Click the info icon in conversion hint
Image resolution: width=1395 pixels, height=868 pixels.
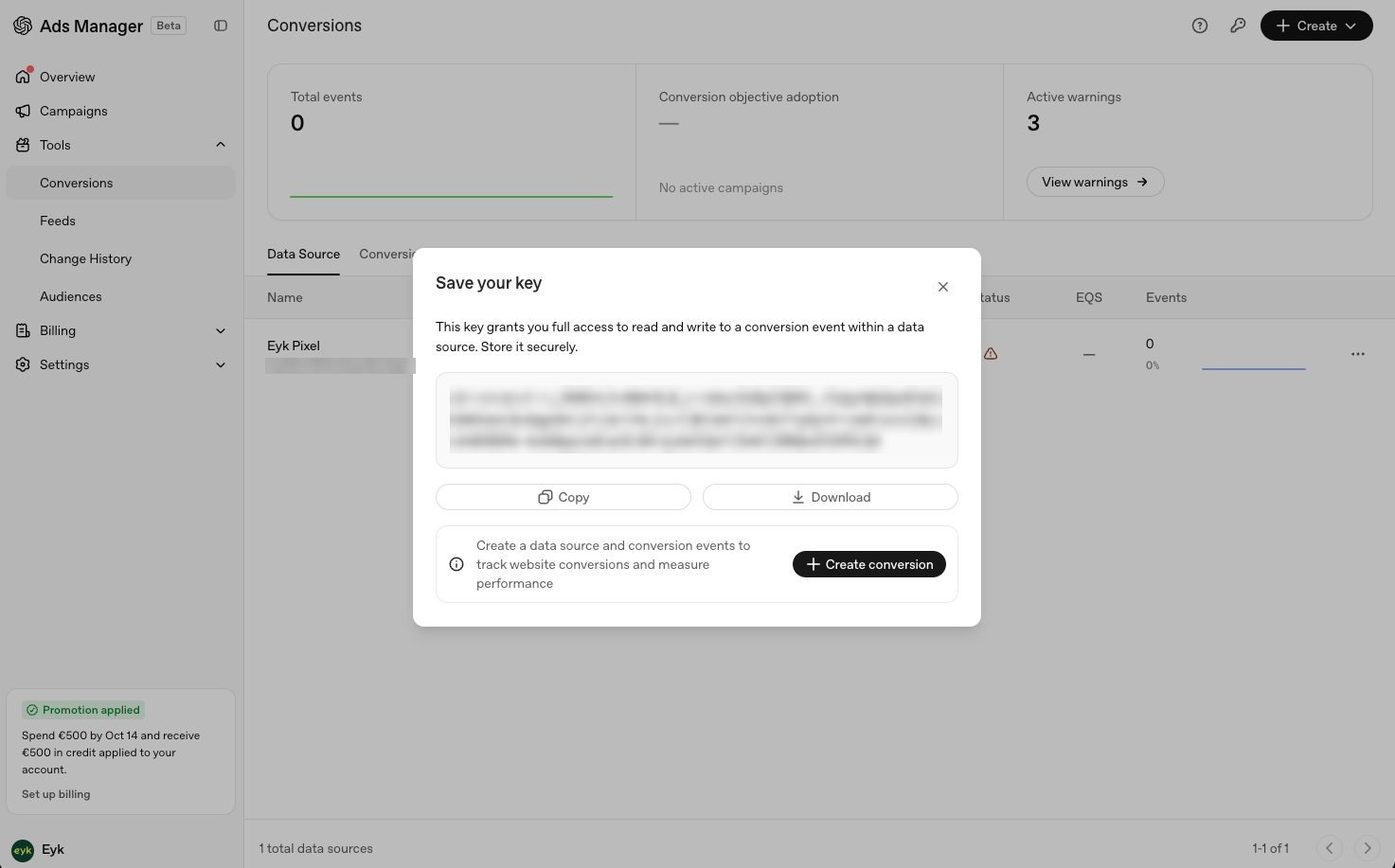[456, 564]
